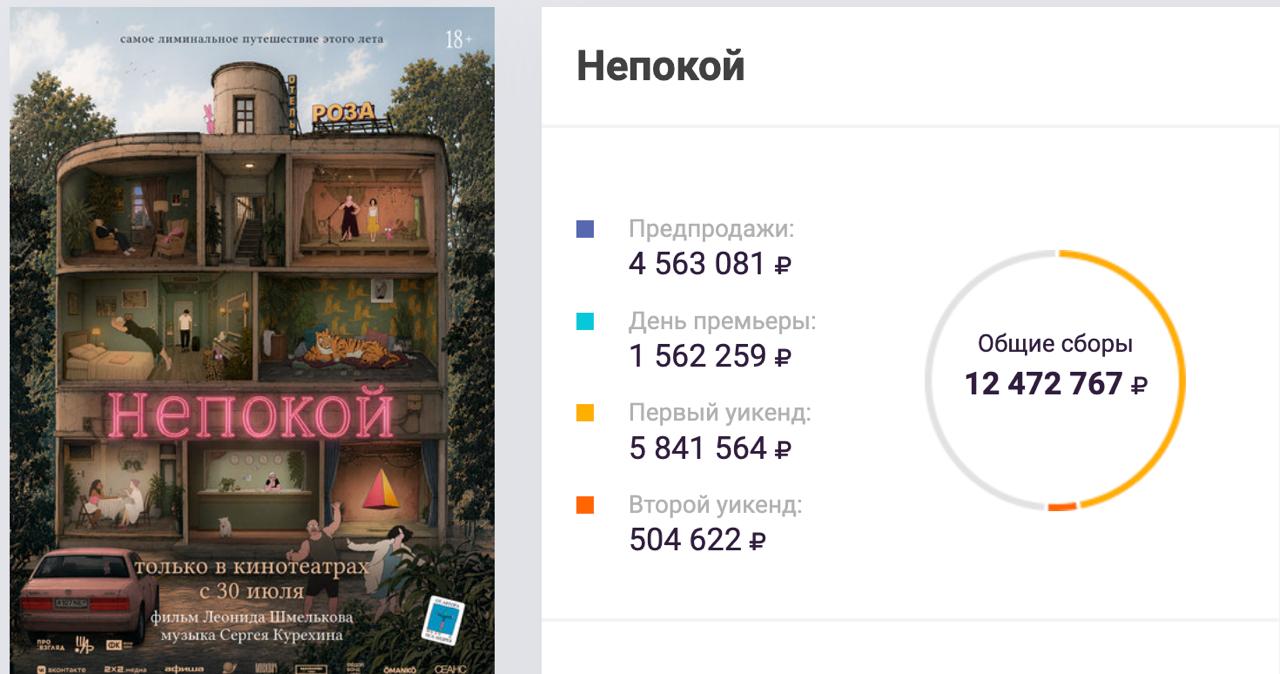This screenshot has height=674, width=1280.
Task: Click the Непокой page title
Action: coord(660,66)
